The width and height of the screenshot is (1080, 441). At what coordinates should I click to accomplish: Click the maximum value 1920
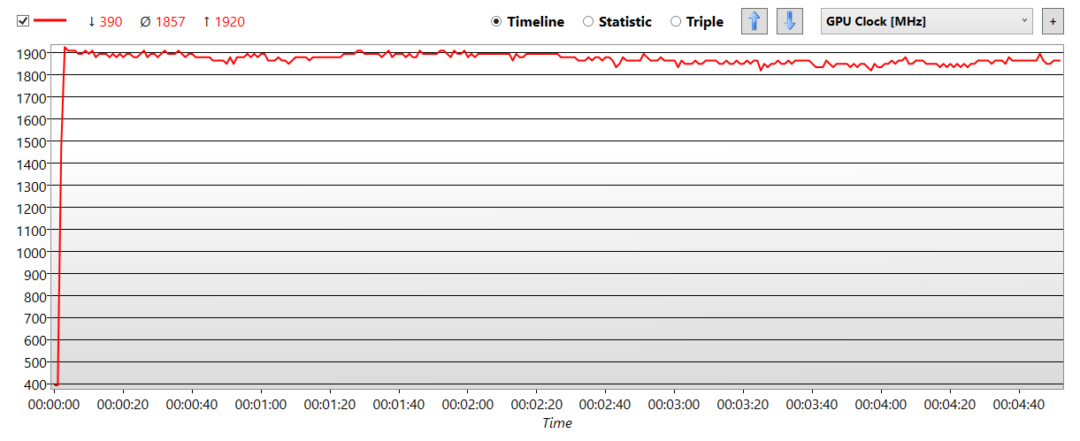[230, 22]
